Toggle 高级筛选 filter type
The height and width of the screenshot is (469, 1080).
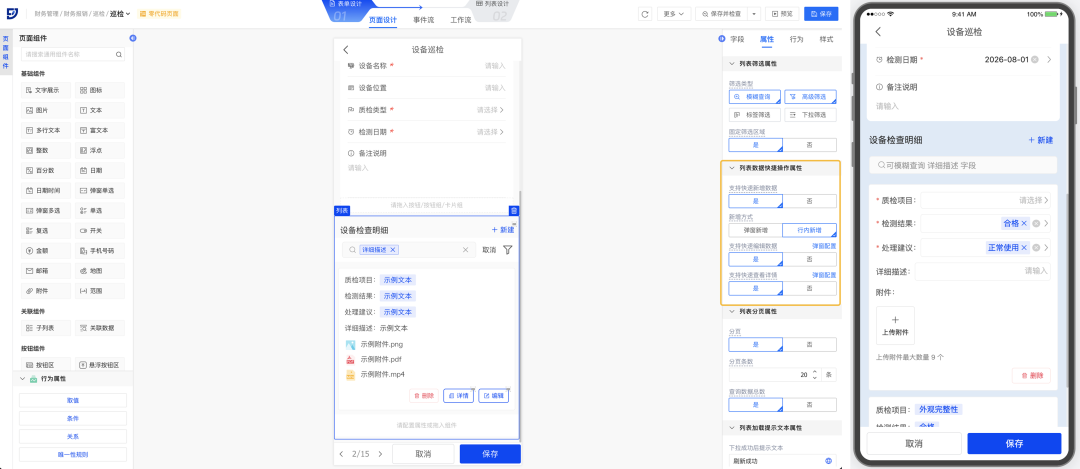(810, 97)
